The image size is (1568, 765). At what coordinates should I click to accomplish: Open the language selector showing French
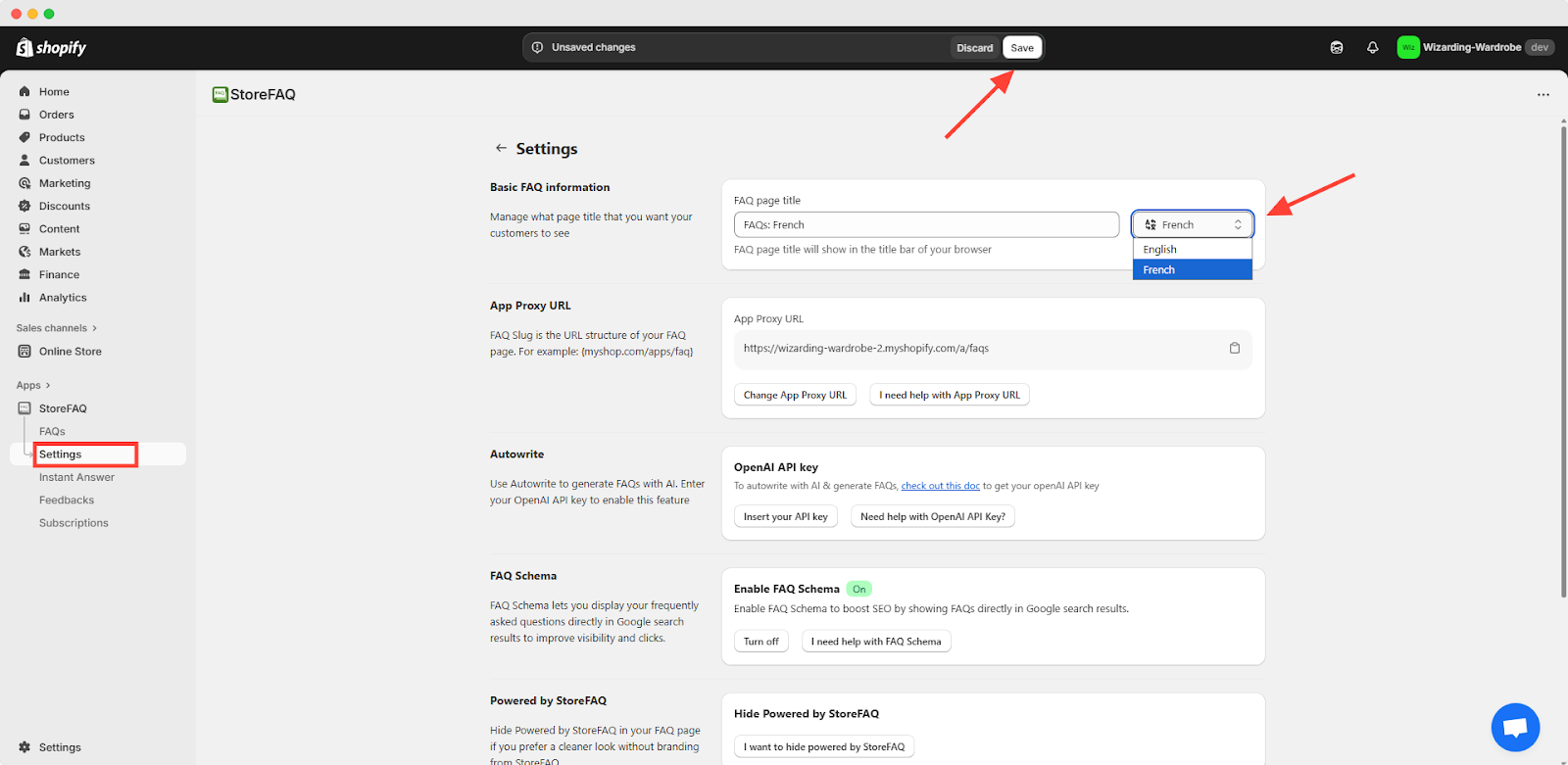point(1193,224)
